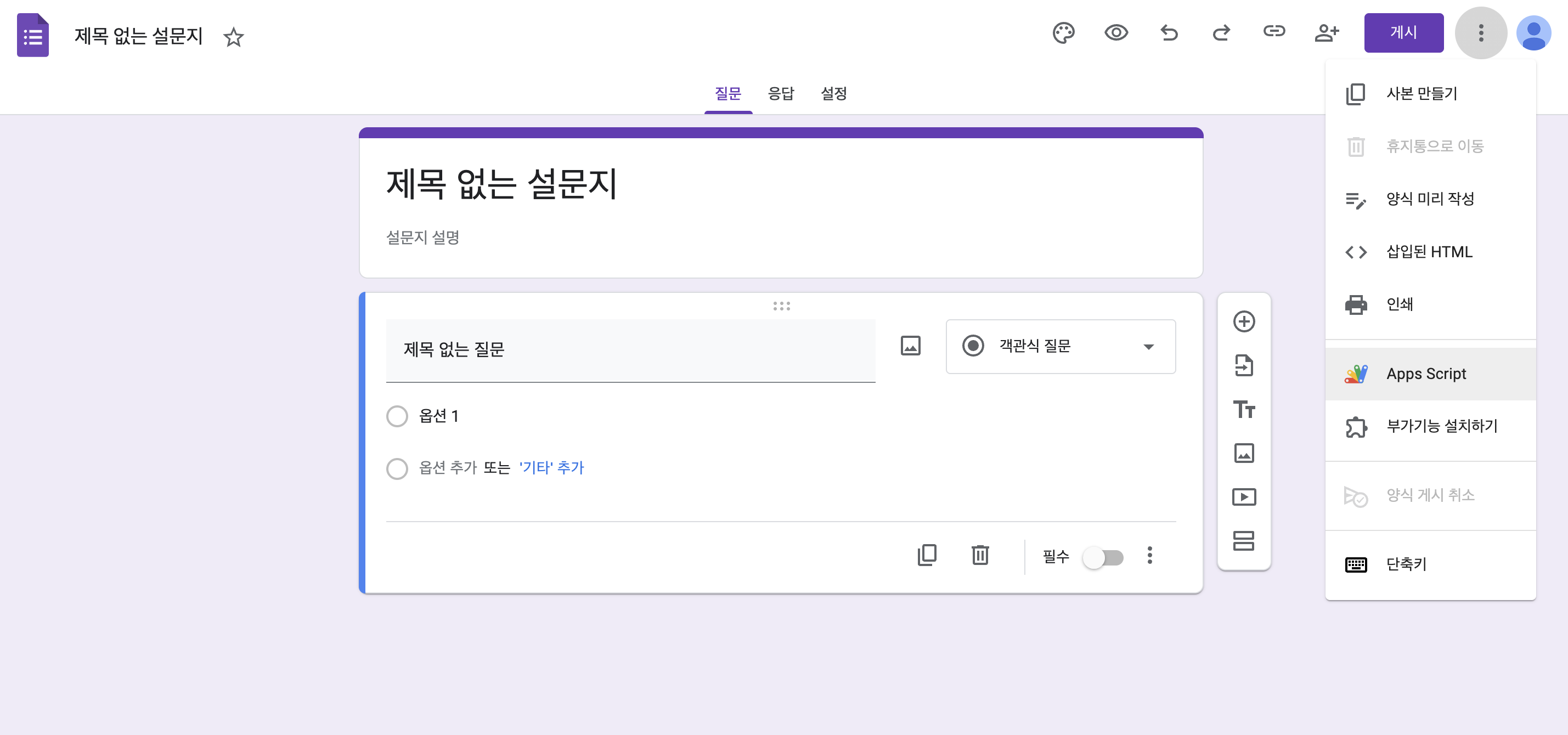This screenshot has width=1568, height=735.
Task: Click the add question plus icon
Action: (1244, 321)
